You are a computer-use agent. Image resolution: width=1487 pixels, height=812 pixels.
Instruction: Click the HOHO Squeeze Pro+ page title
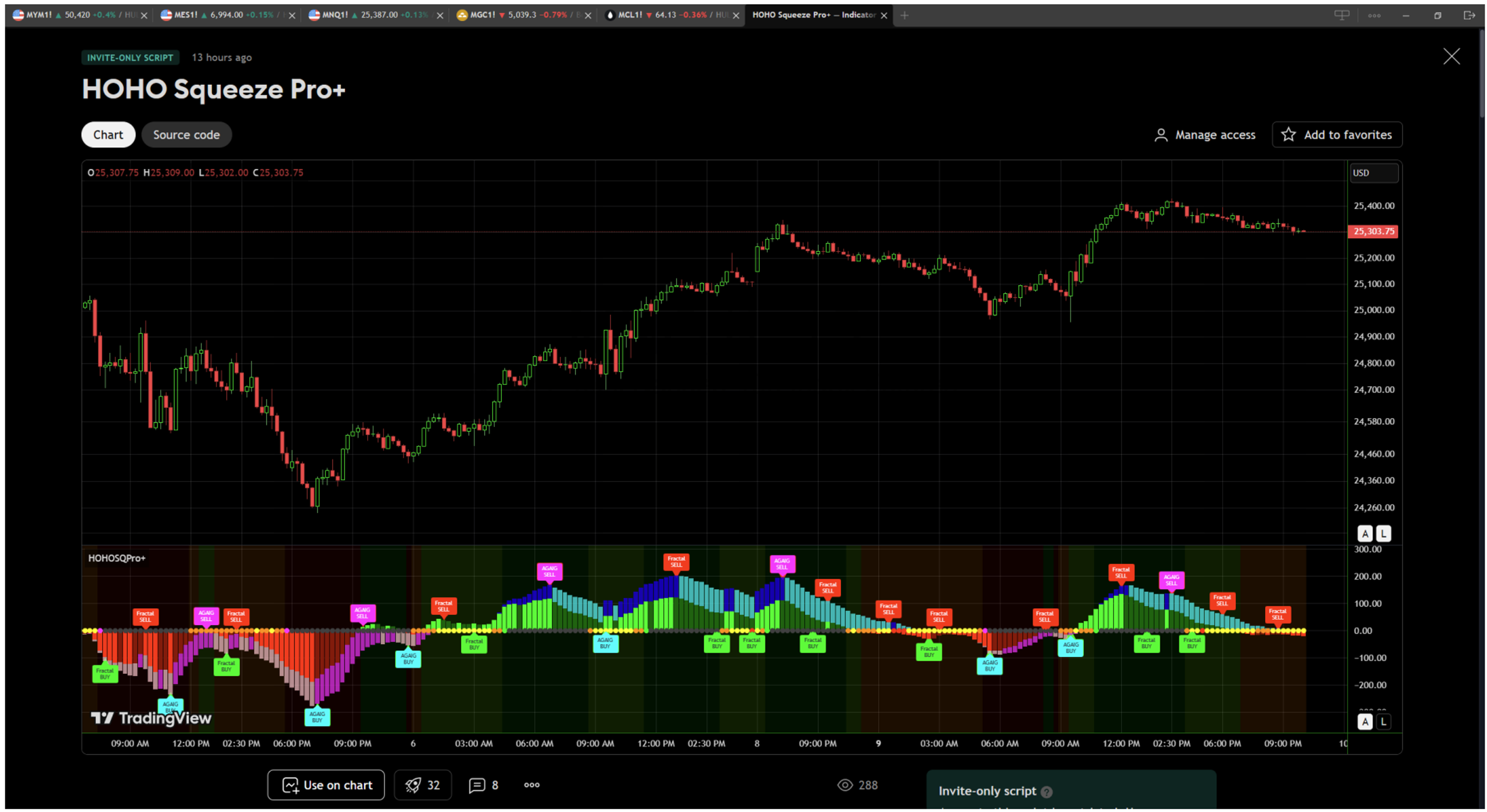(214, 89)
